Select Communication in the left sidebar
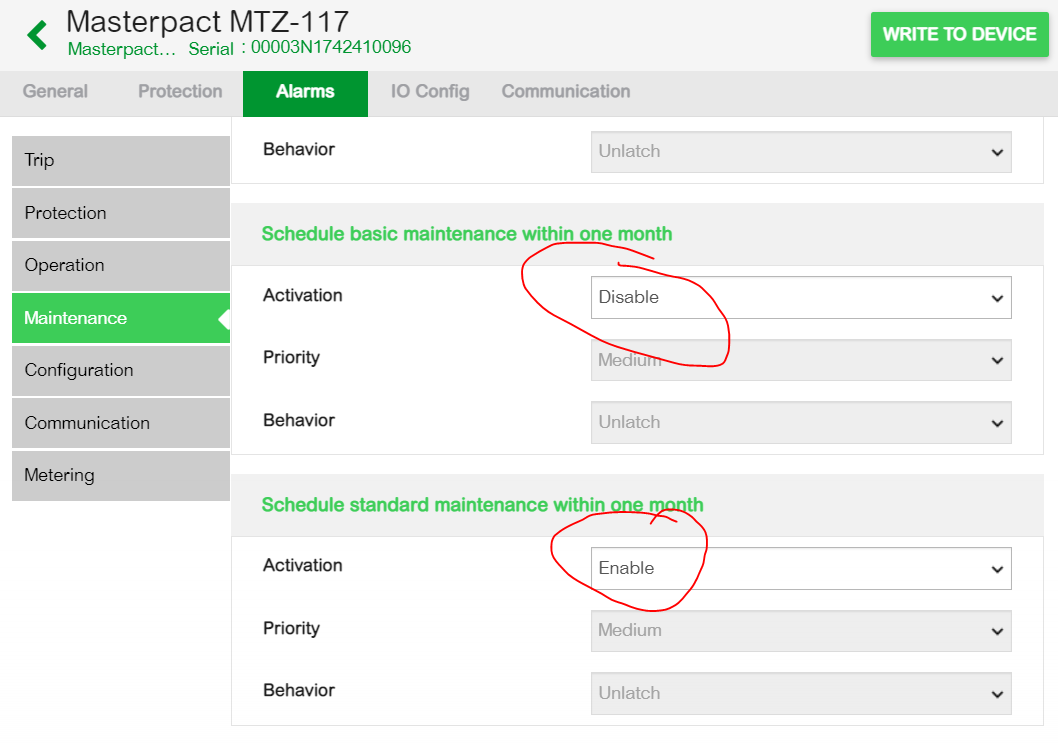 tap(121, 423)
